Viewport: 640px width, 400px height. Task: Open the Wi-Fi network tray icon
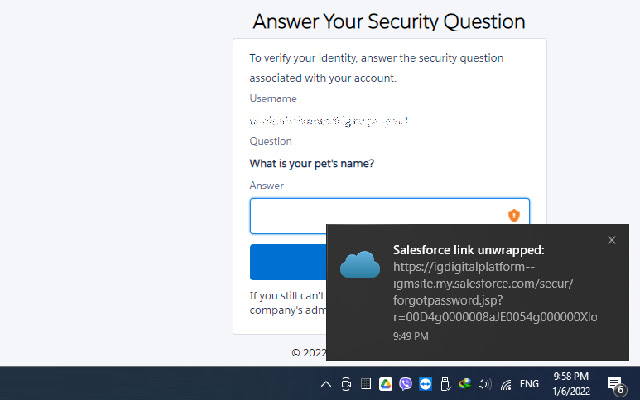506,384
